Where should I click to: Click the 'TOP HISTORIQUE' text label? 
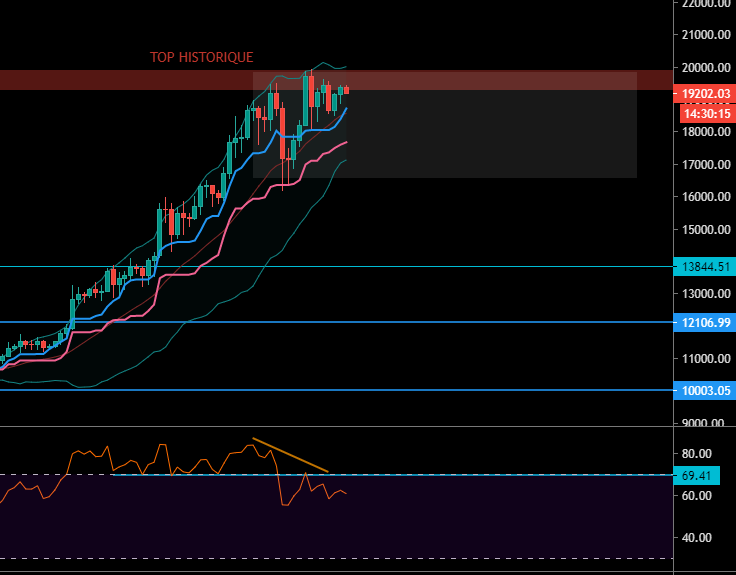coord(201,57)
